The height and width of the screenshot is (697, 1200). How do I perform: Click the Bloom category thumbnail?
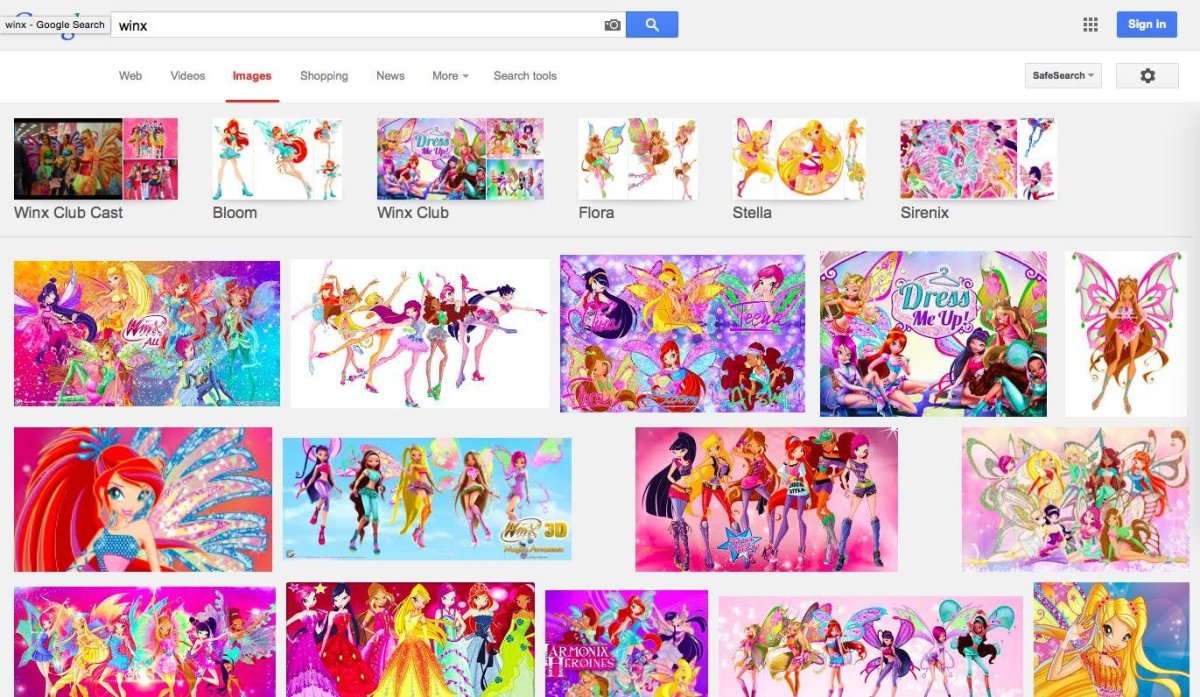pos(277,159)
